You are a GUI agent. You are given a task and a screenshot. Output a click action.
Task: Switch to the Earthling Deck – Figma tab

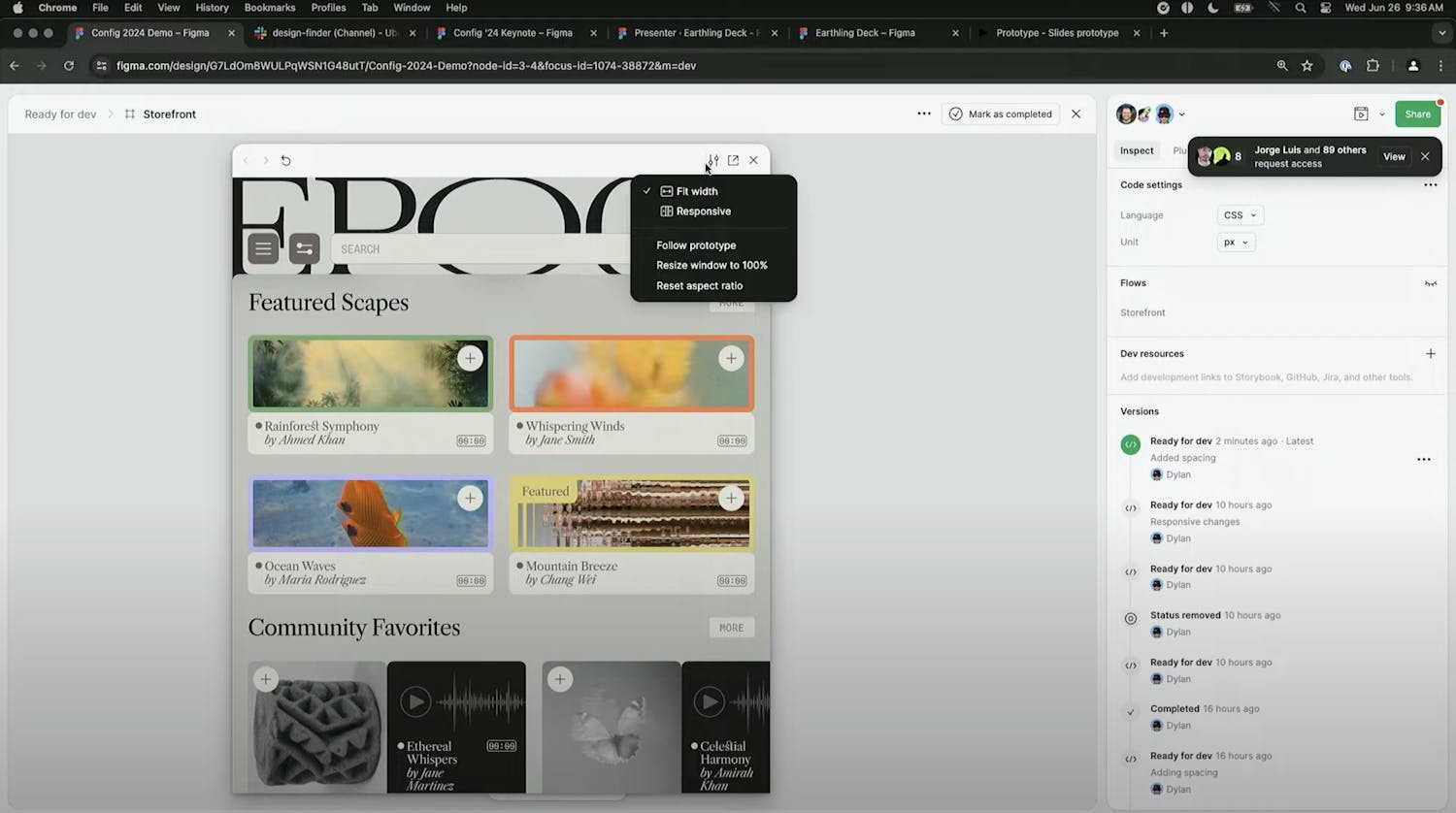click(x=864, y=33)
